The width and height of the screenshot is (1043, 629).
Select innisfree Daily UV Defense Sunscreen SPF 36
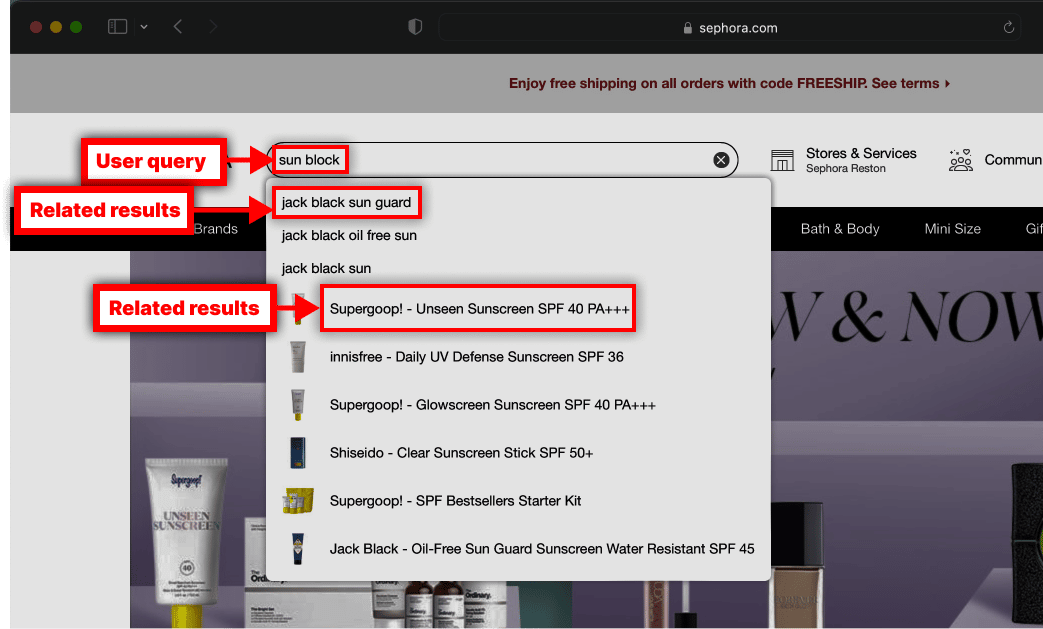[x=476, y=356]
